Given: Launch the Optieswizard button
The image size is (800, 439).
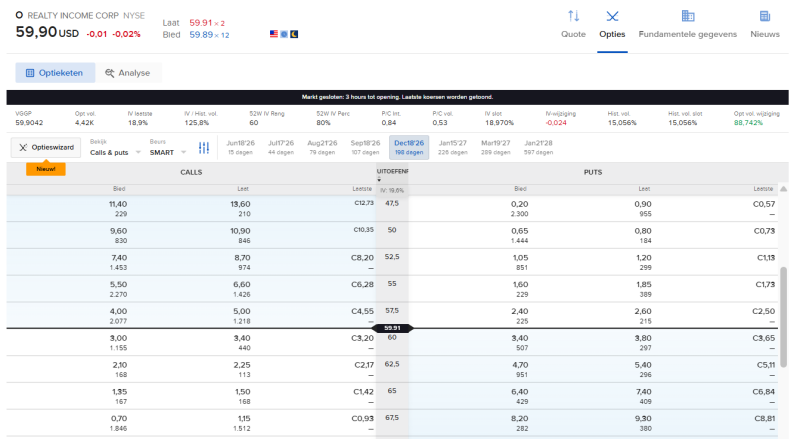Looking at the screenshot, I should pos(46,148).
